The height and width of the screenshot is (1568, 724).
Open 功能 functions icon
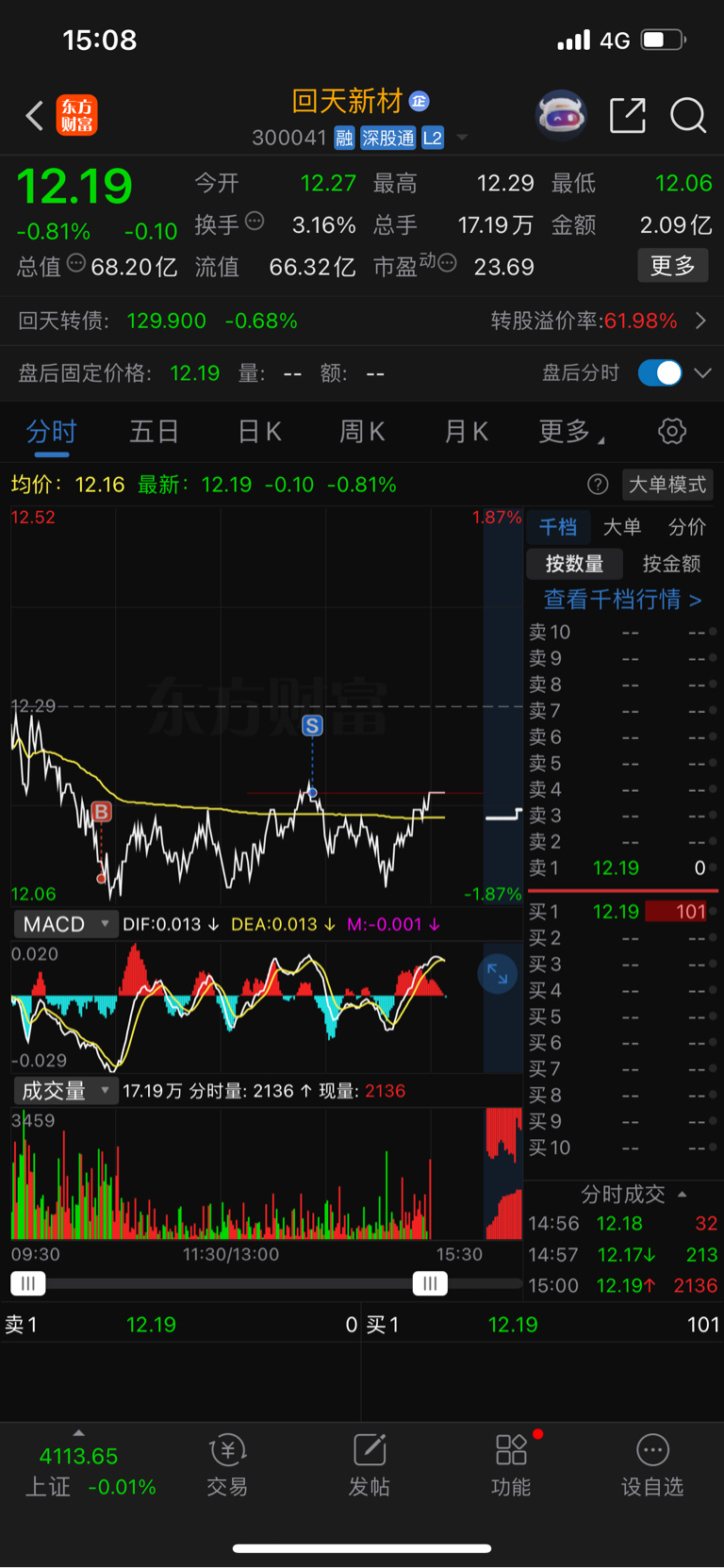(511, 1465)
